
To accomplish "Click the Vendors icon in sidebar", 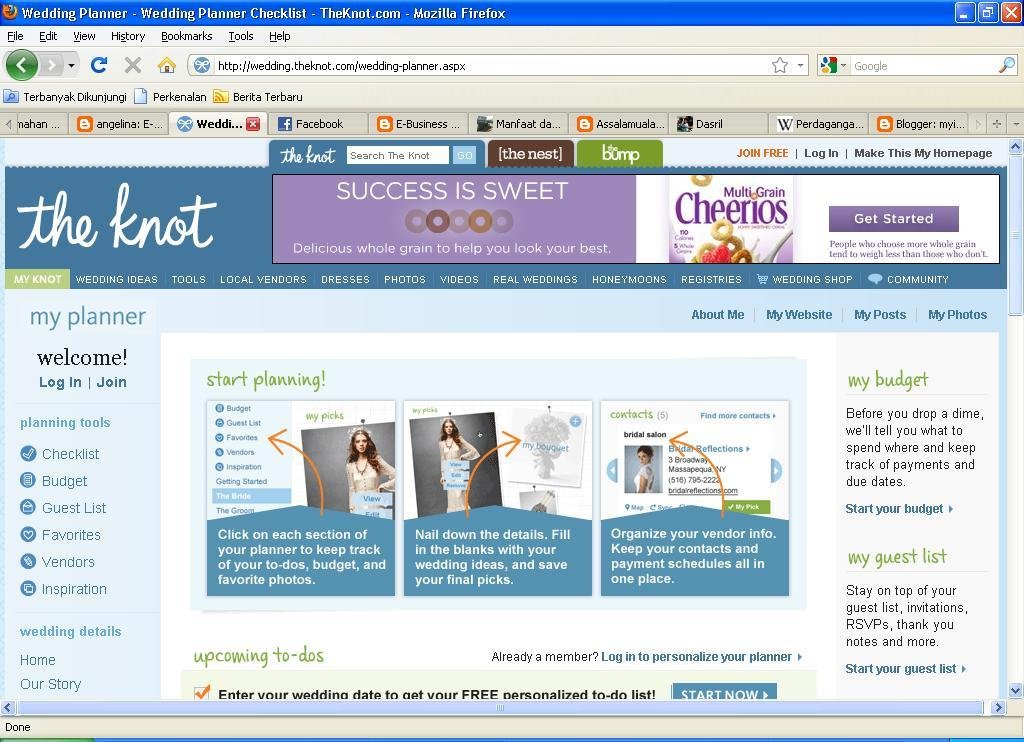I will [x=28, y=562].
